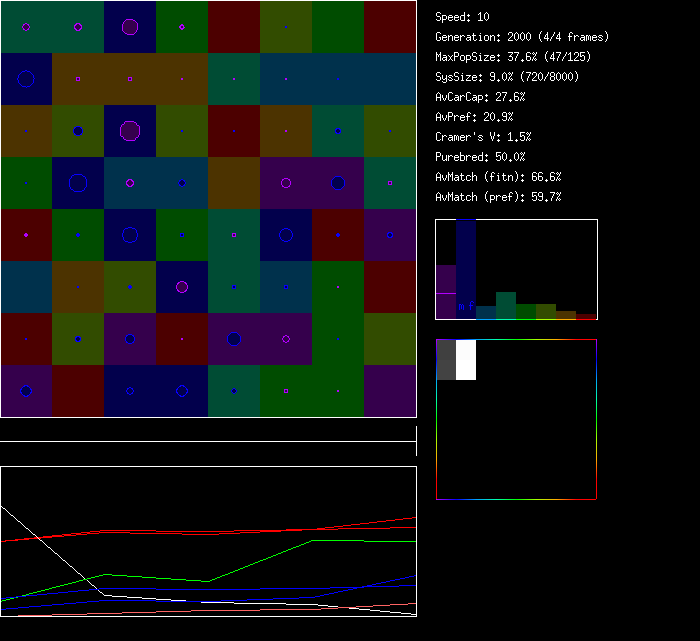Click the tall navy bar in the histogram

466,260
